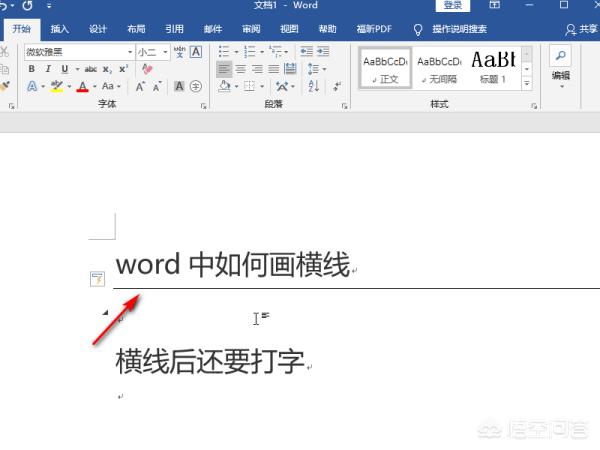The image size is (600, 450).
Task: Expand styles gallery more arrow
Action: coord(527,83)
